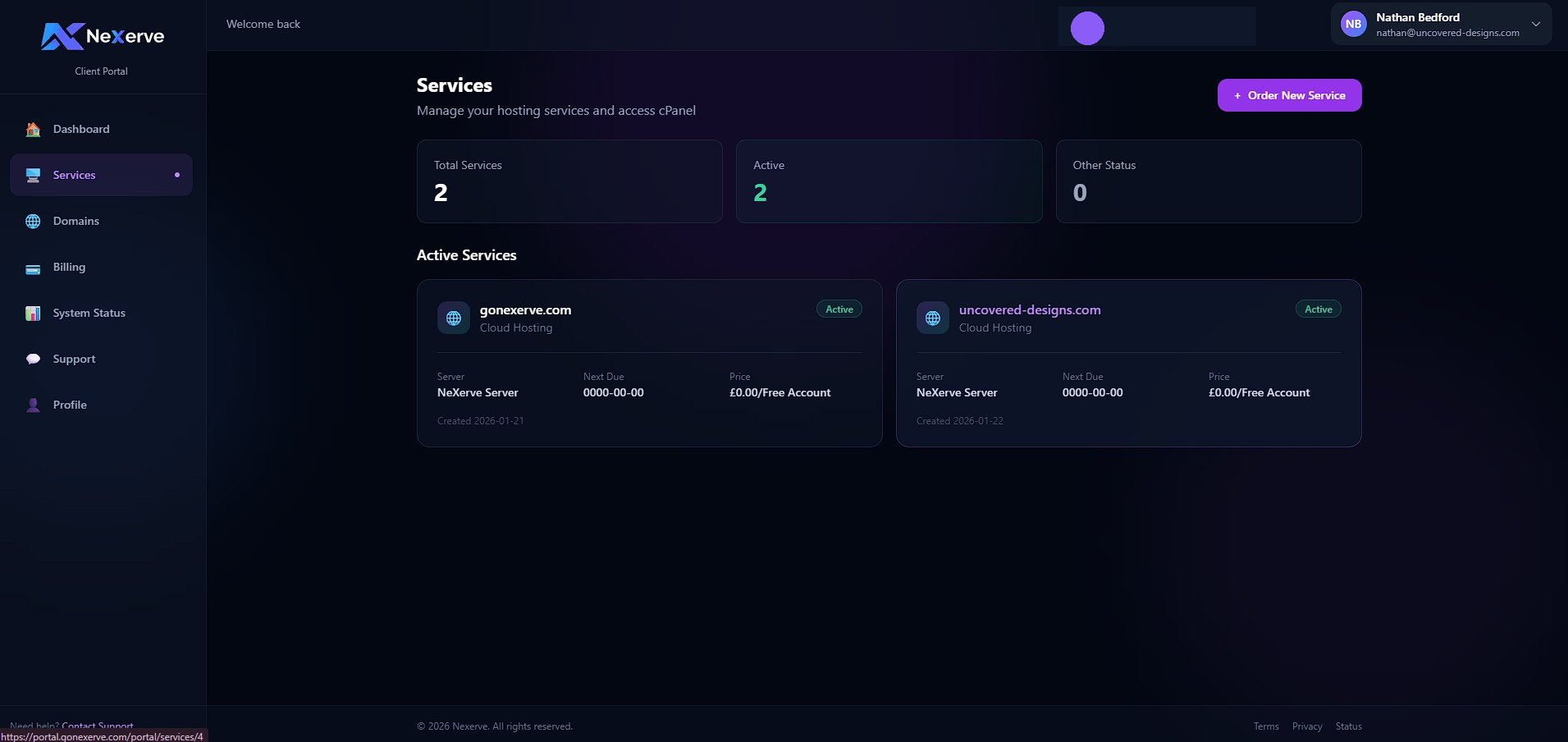Viewport: 1568px width, 742px height.
Task: Select the Services monitor icon in sidebar
Action: click(x=32, y=174)
